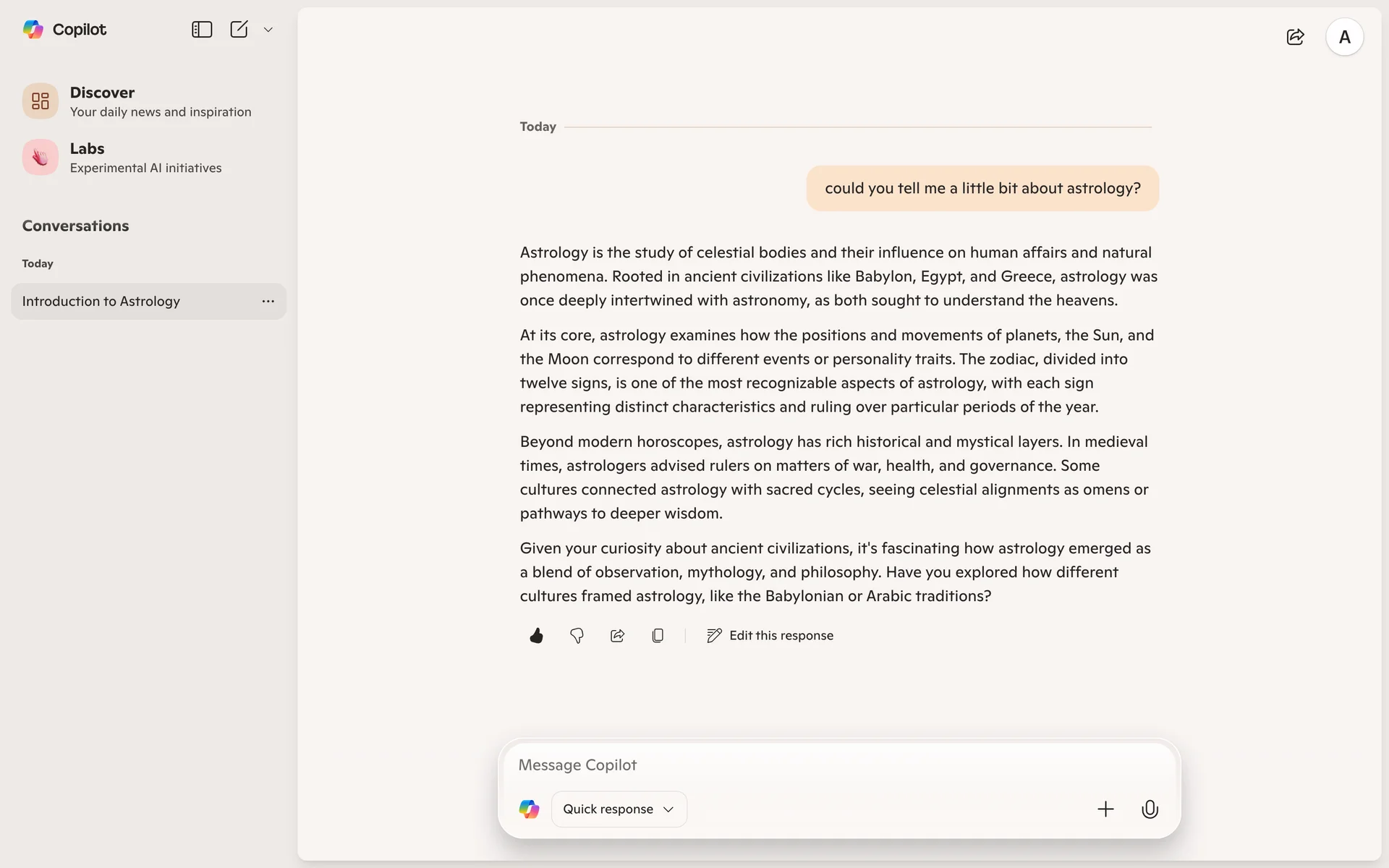
Task: Start a new chat with compose icon
Action: pos(239,30)
